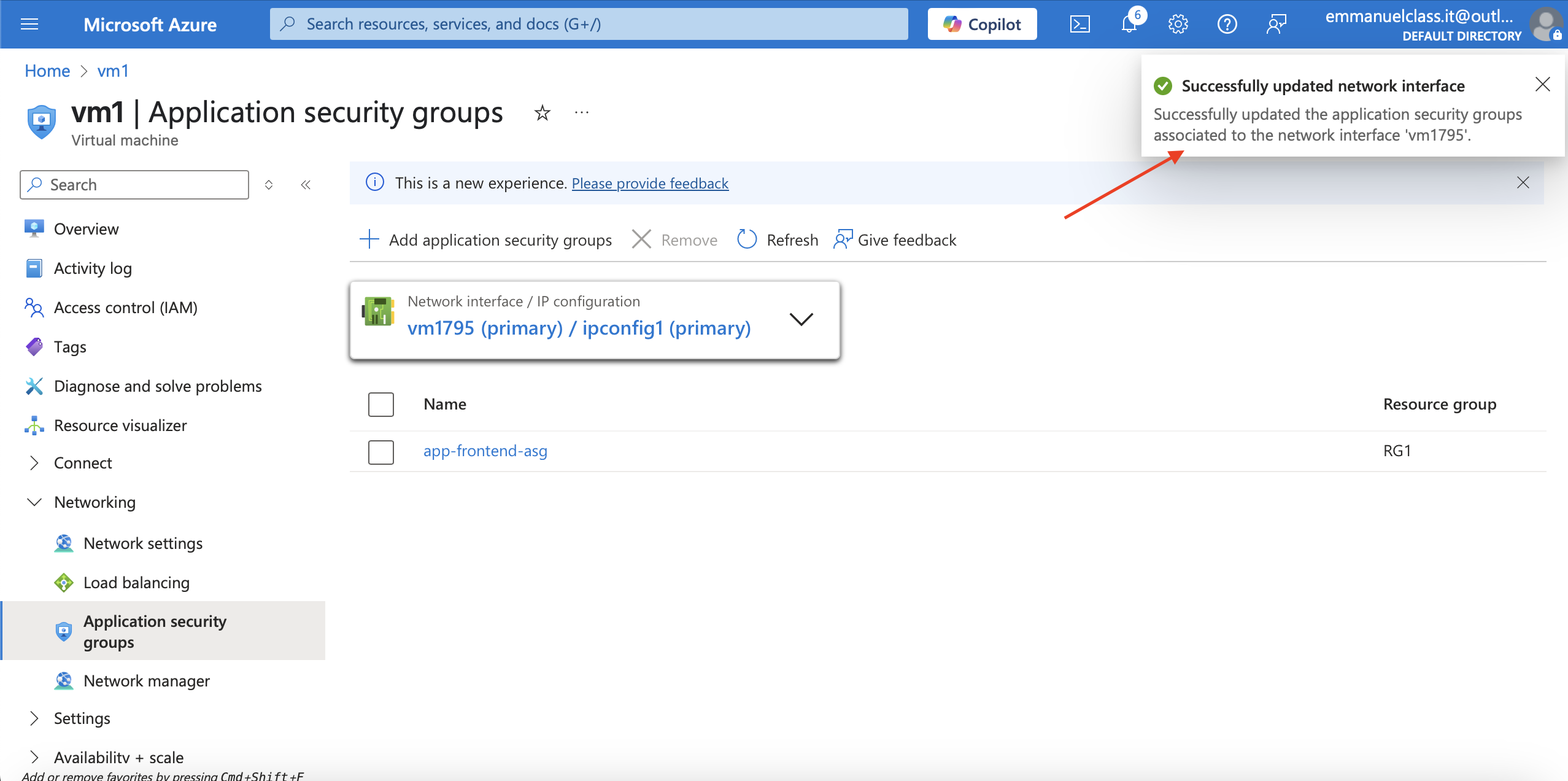Click the vm1 breadcrumb link
Viewport: 1568px width, 781px height.
tap(113, 71)
